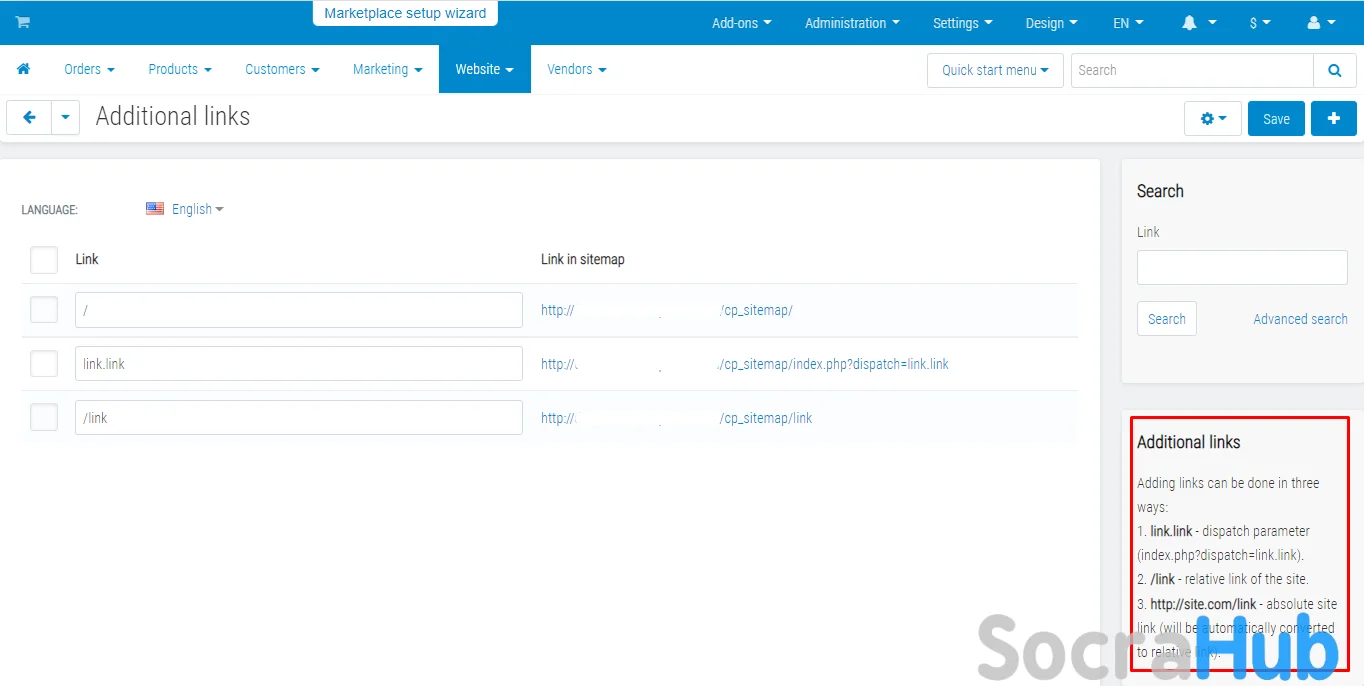Select the checkbox for the /link row
1364x686 pixels.
(44, 418)
